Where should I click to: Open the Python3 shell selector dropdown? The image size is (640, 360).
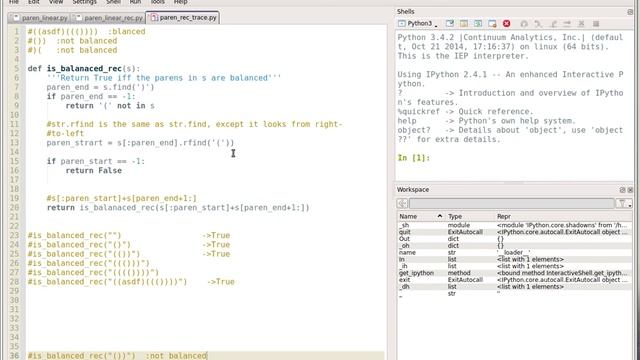418,24
